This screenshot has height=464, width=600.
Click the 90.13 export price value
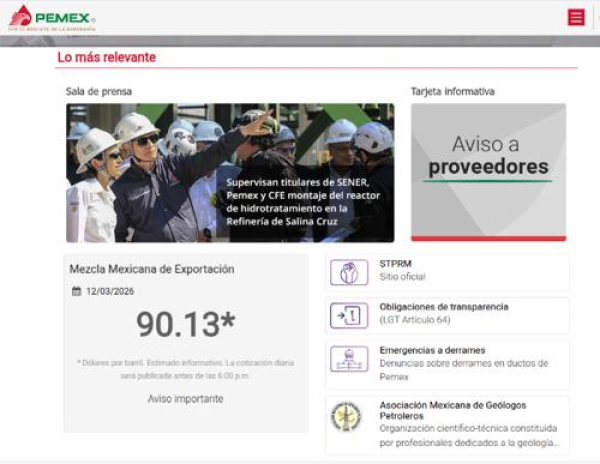185,324
